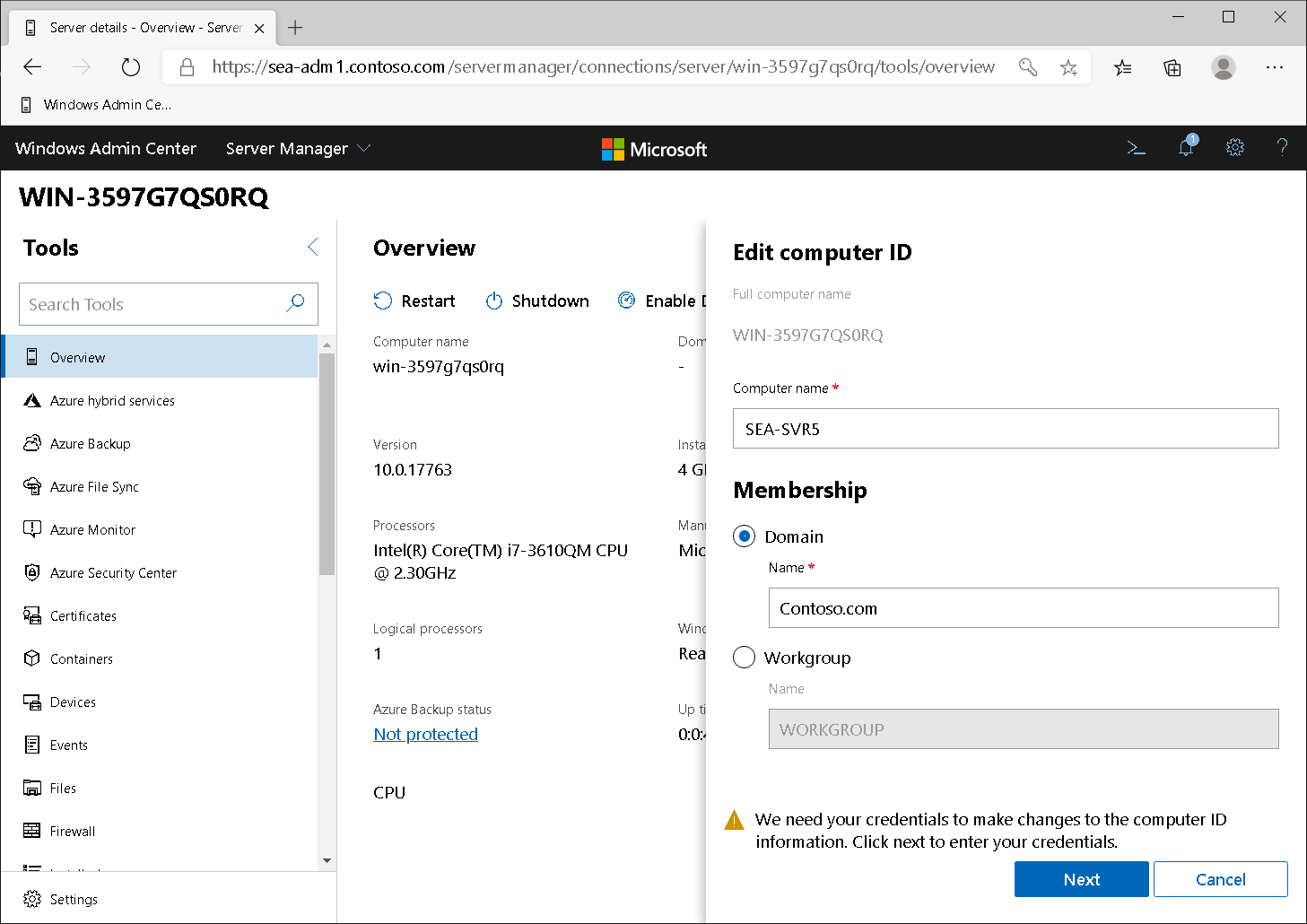Open the PowerShell console icon
This screenshot has width=1307, height=924.
pos(1137,148)
